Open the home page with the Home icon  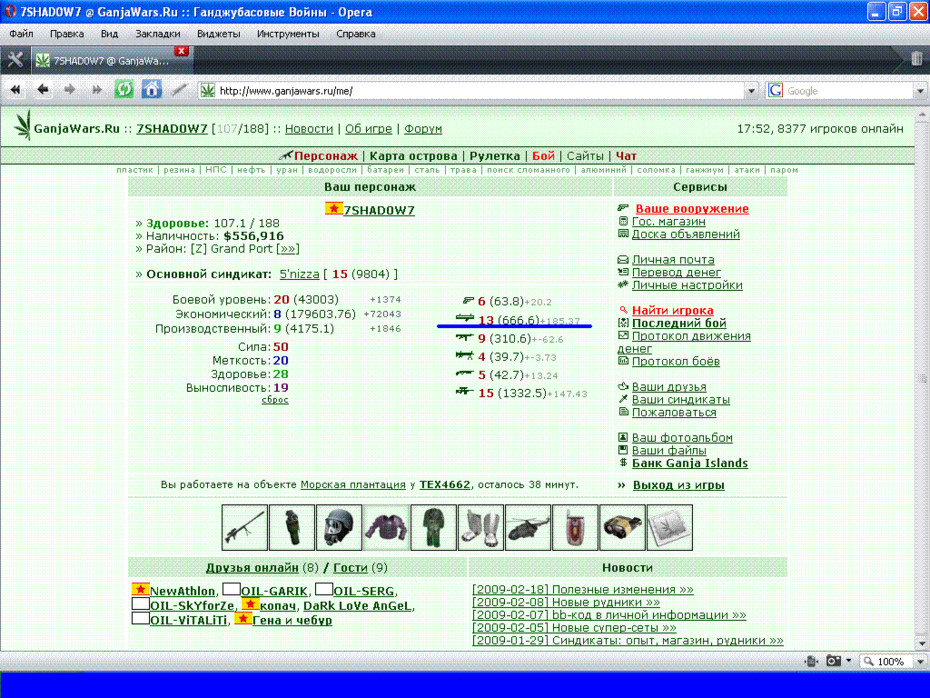[x=151, y=90]
